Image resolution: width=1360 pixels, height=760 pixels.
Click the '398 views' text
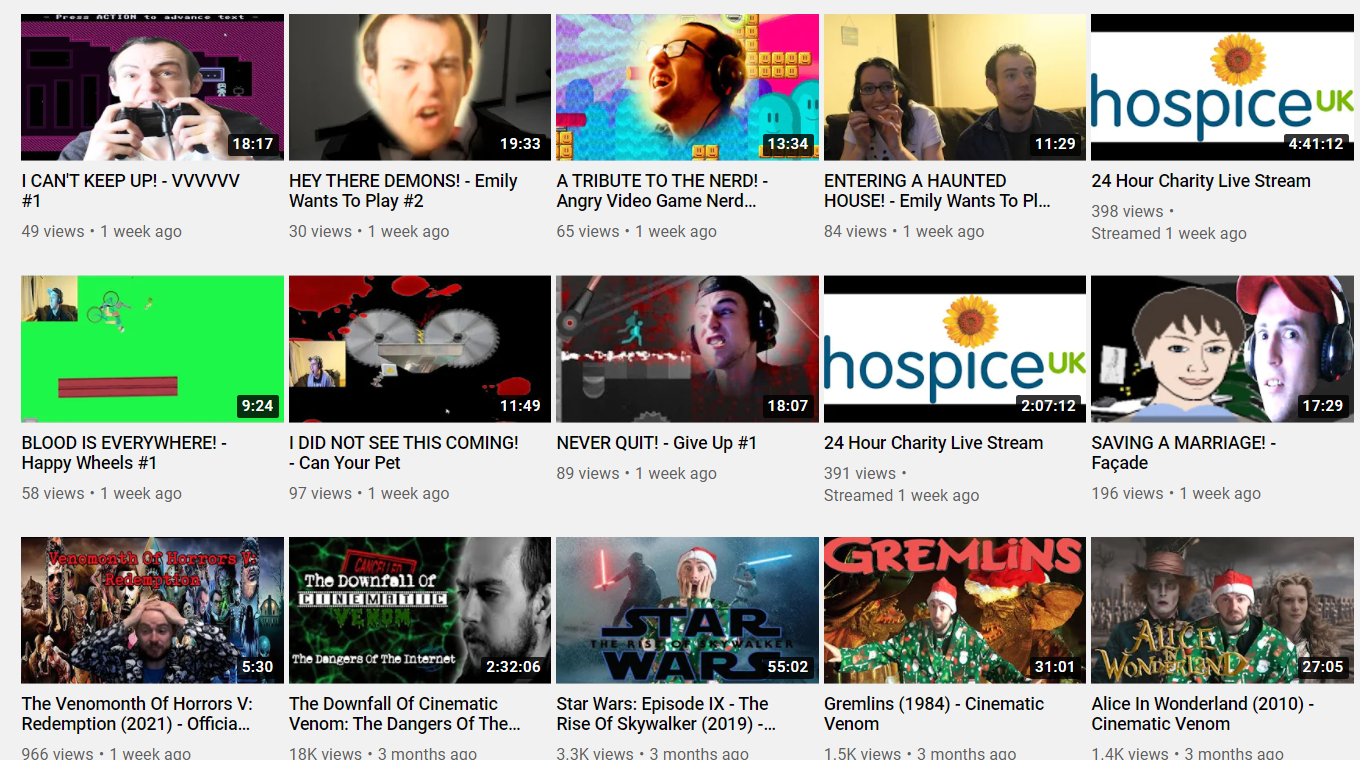coord(1128,211)
